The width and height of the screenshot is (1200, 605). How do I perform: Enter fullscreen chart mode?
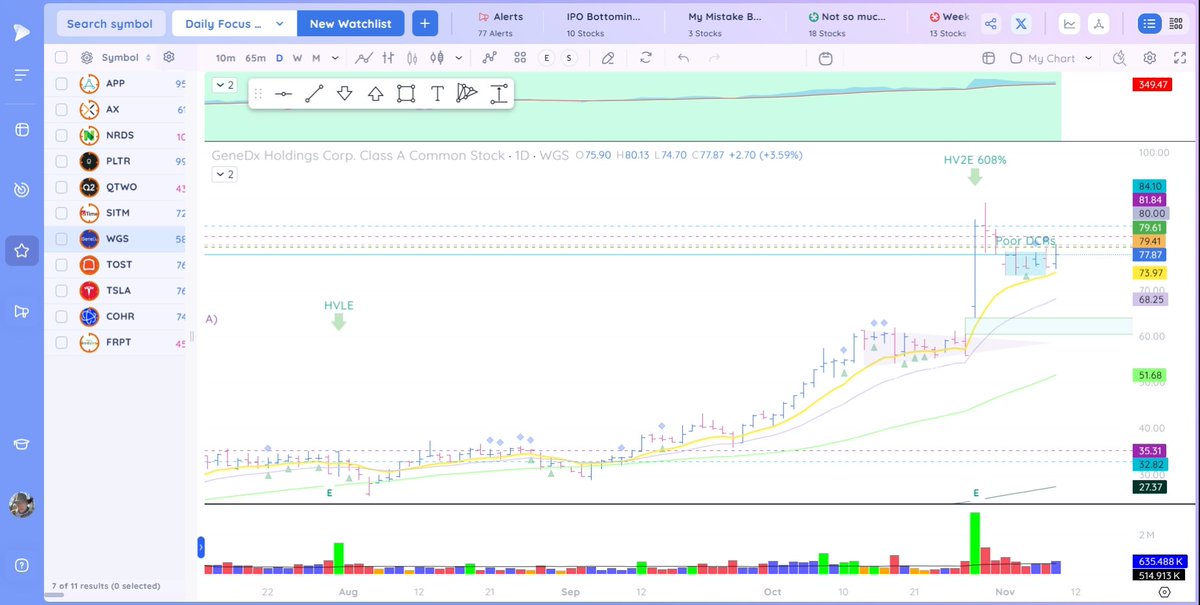(1179, 58)
